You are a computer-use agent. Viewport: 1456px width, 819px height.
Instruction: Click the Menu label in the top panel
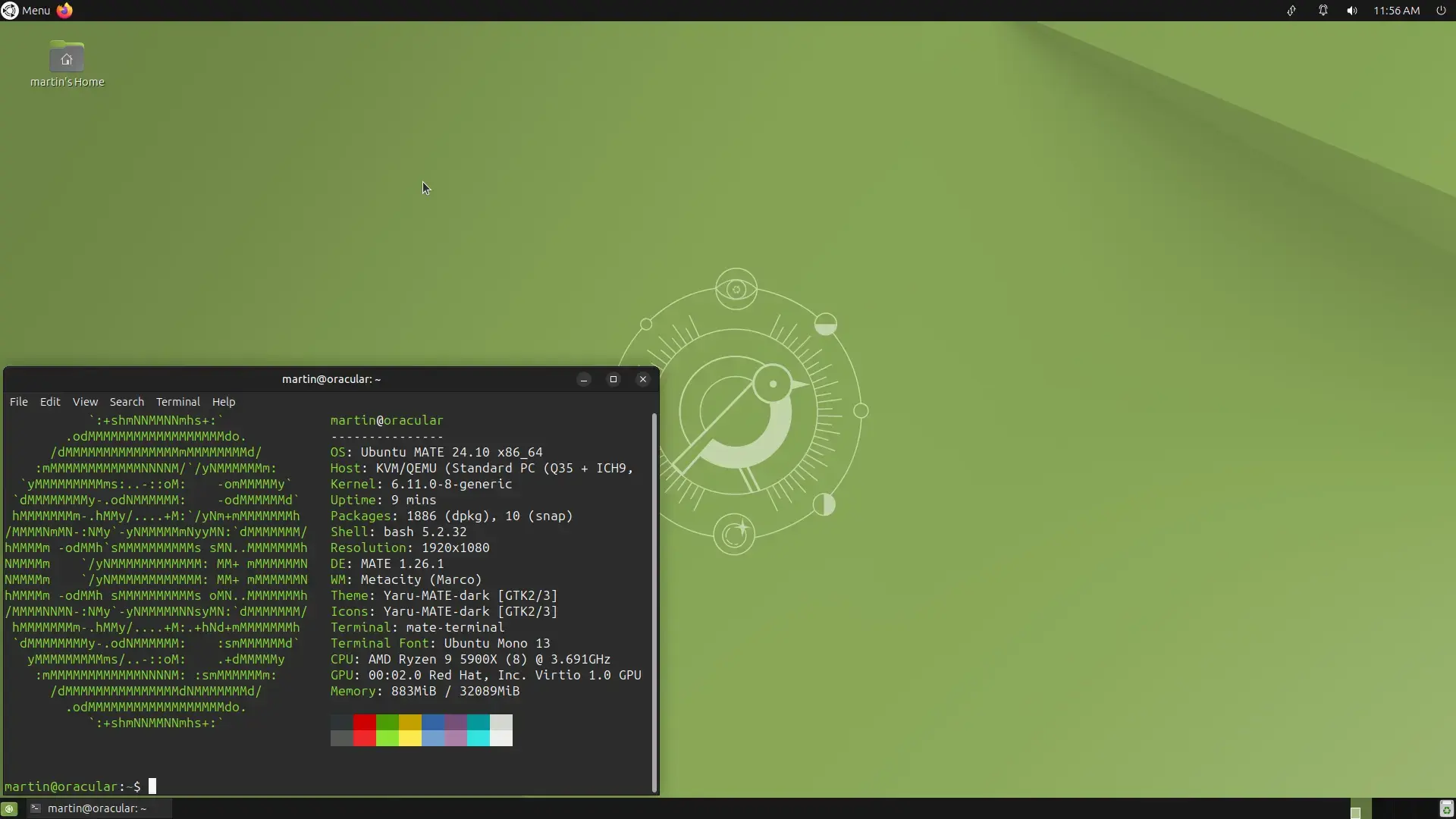pos(36,11)
